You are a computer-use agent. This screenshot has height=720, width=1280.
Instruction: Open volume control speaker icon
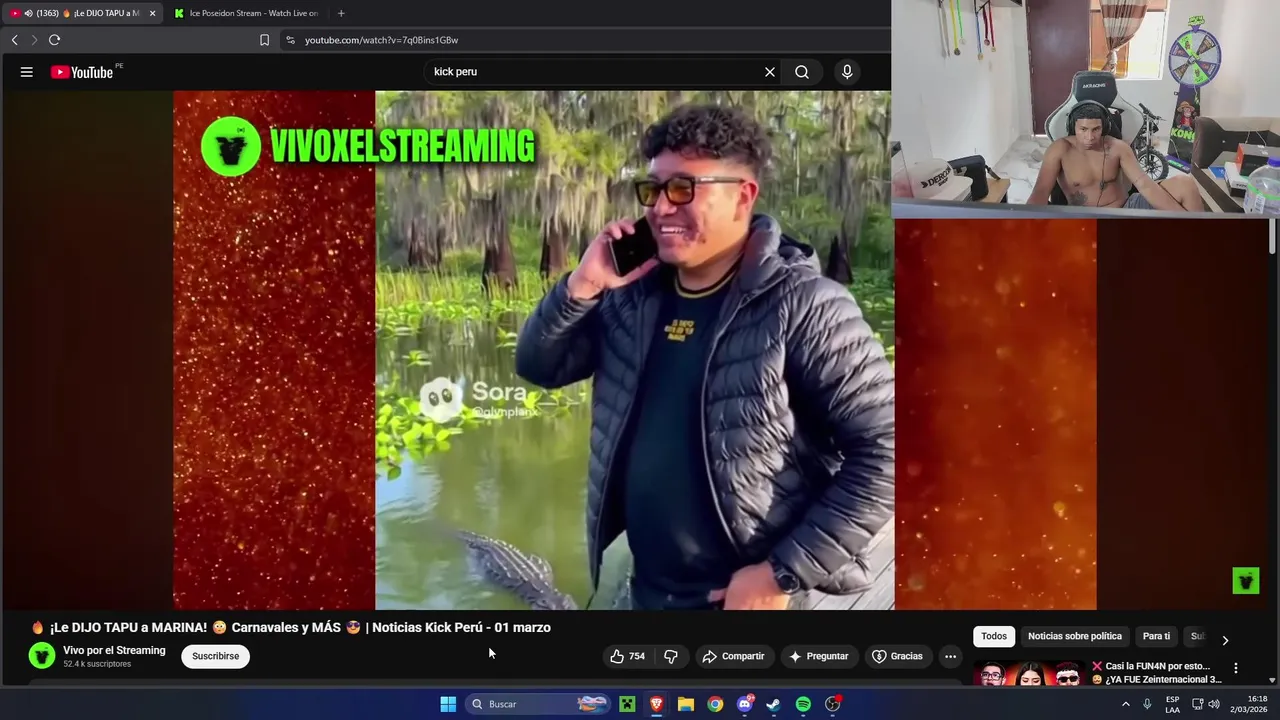[x=1214, y=704]
